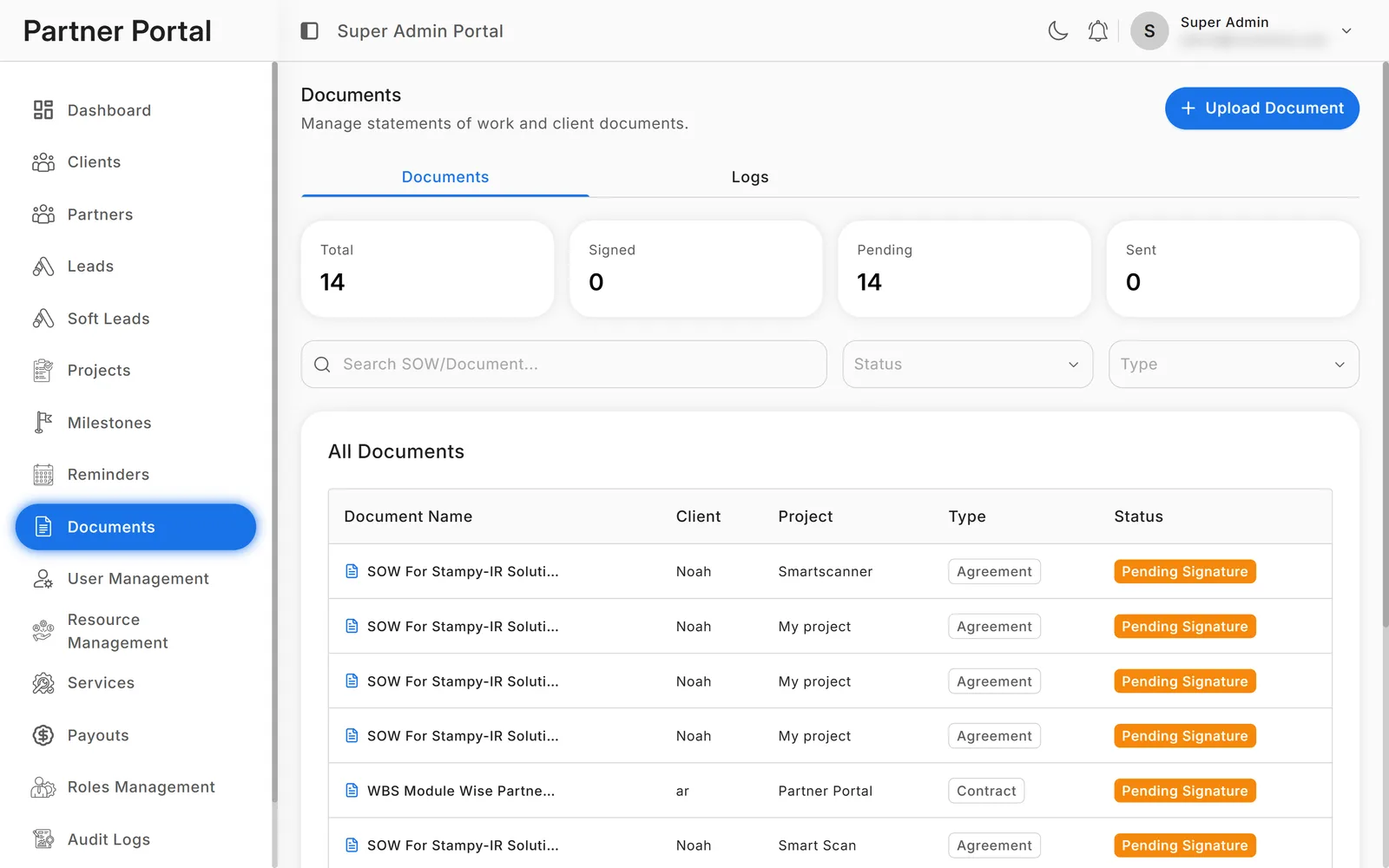Click Pending Signature in the Smartscanner row
Image resolution: width=1389 pixels, height=868 pixels.
(x=1184, y=572)
